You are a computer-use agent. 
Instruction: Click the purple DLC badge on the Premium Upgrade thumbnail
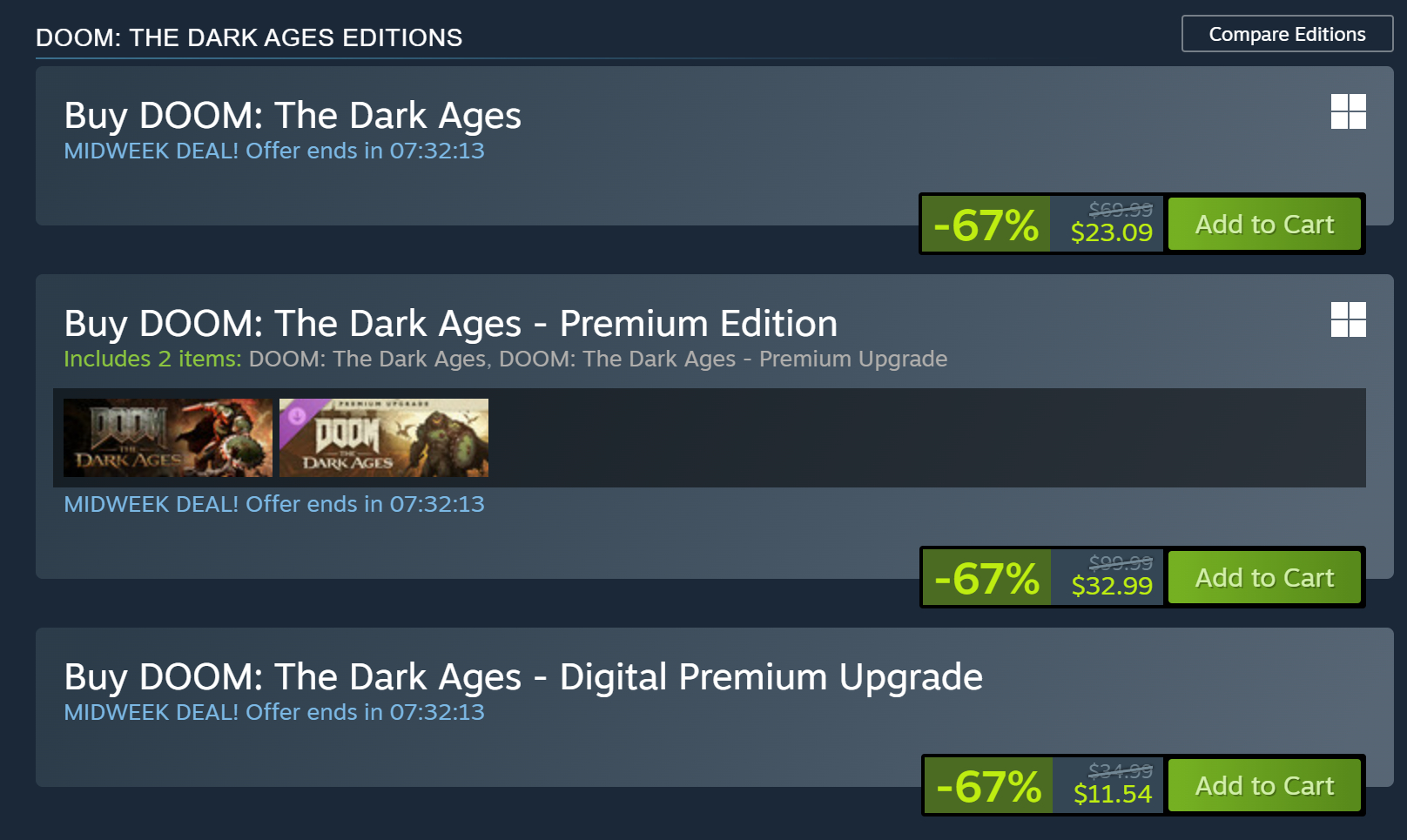tap(296, 414)
